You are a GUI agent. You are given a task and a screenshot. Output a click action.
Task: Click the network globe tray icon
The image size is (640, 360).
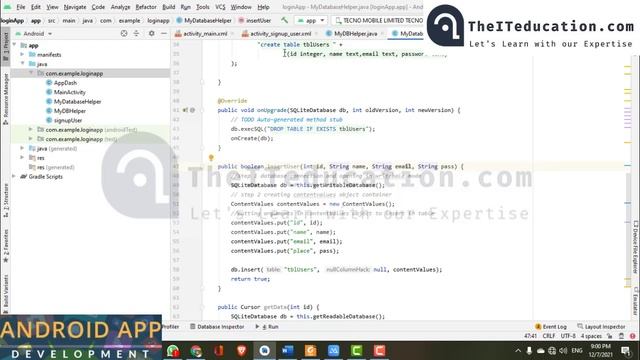coord(552,351)
